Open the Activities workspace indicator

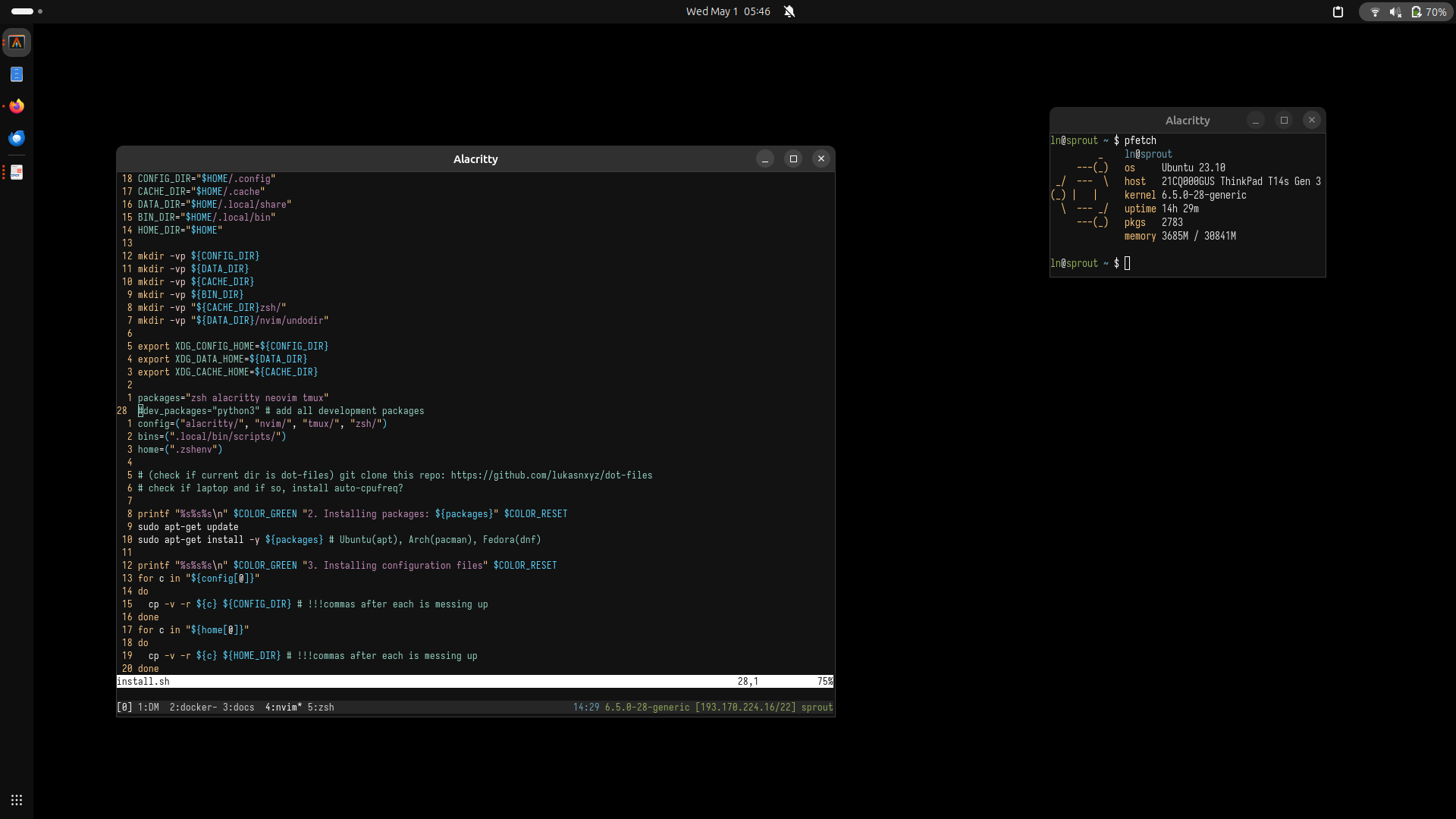27,11
